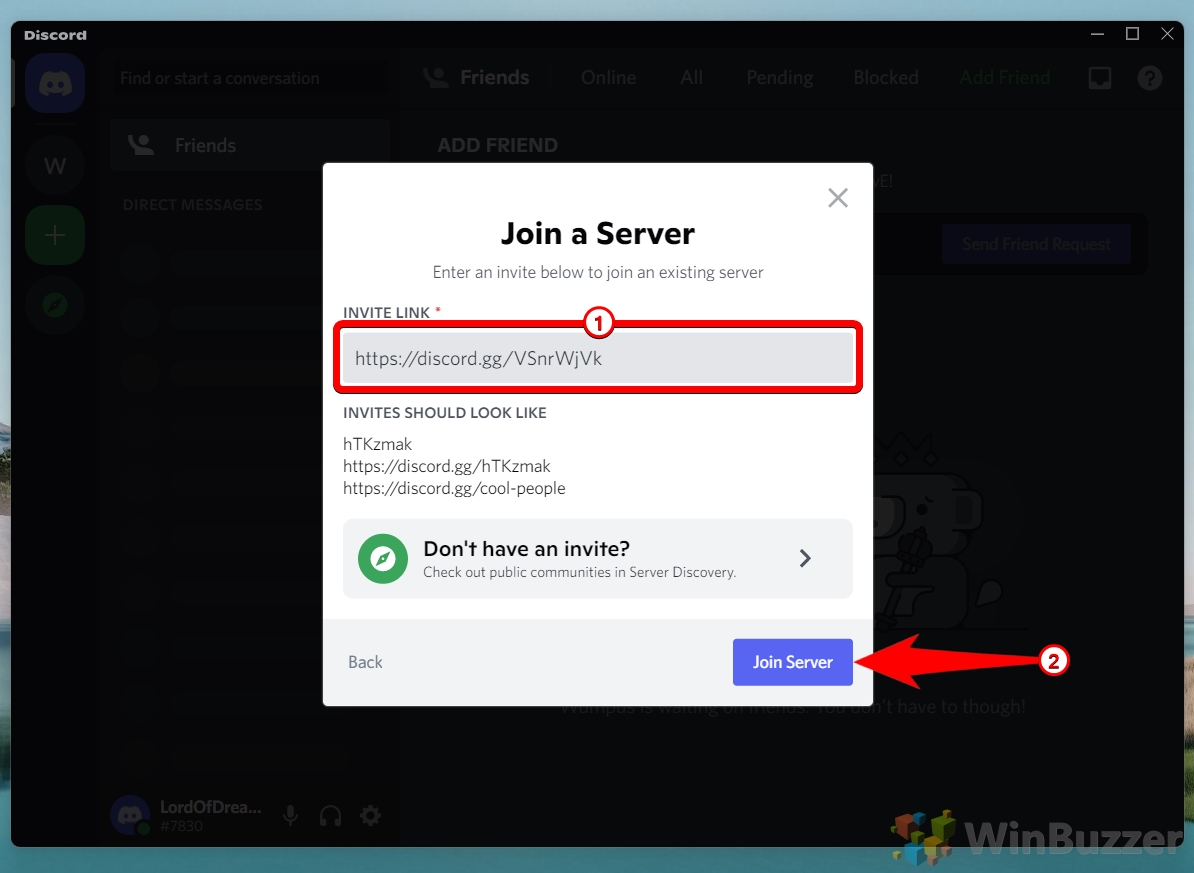
Task: Close the Discord window
Action: [x=1167, y=34]
